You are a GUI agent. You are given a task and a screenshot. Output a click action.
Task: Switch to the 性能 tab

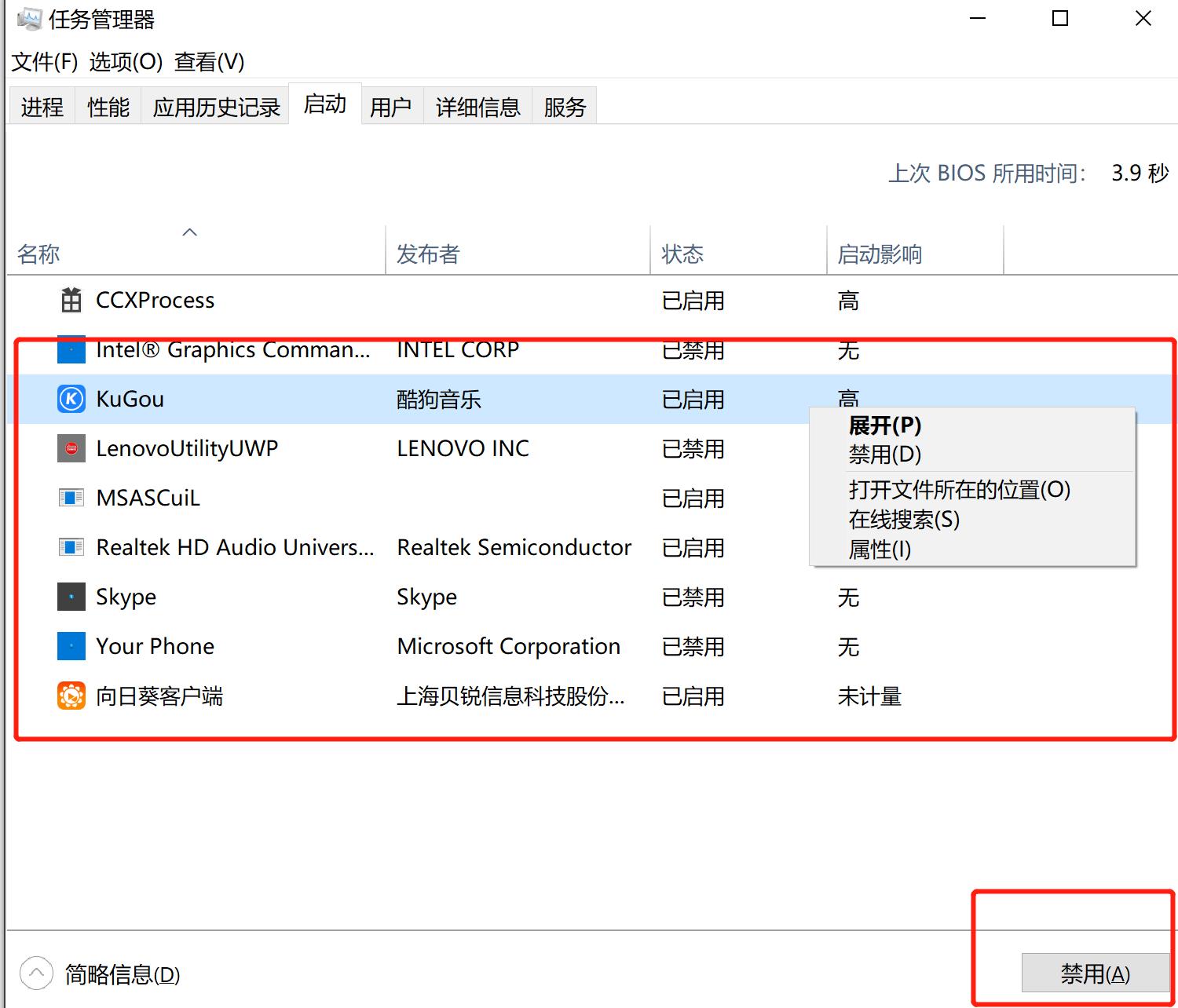click(108, 107)
